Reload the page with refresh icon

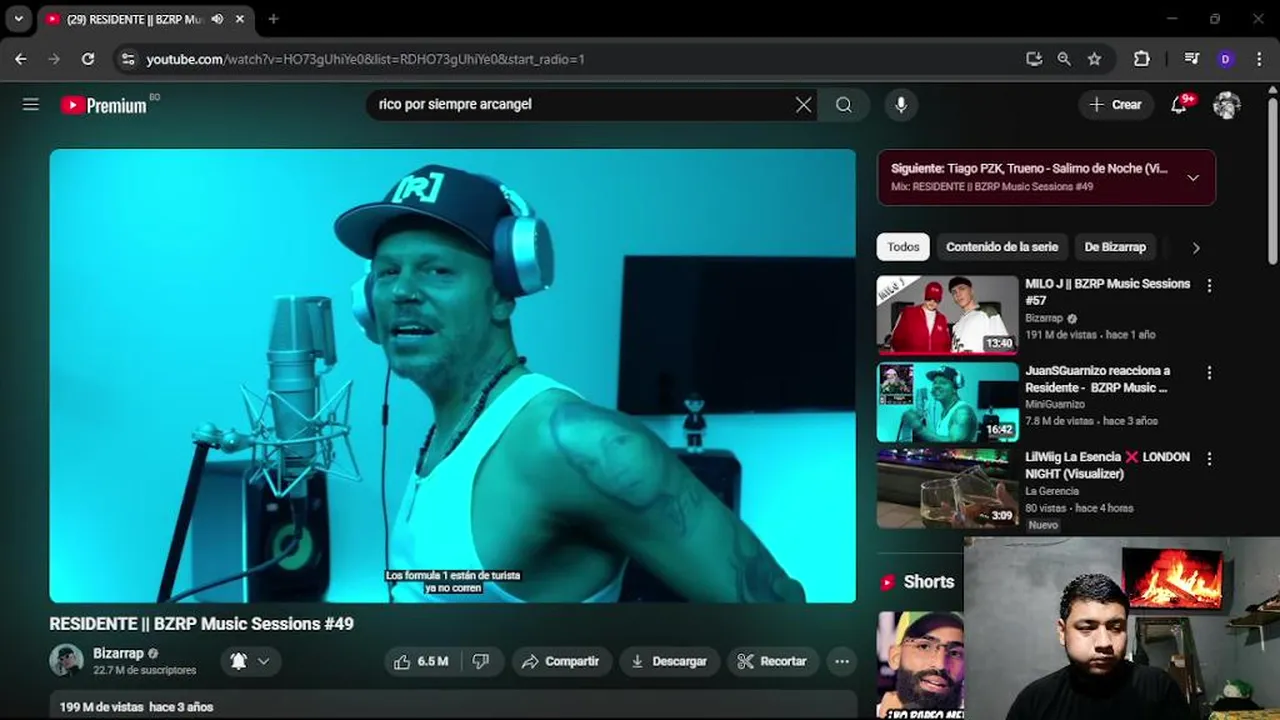pyautogui.click(x=88, y=59)
